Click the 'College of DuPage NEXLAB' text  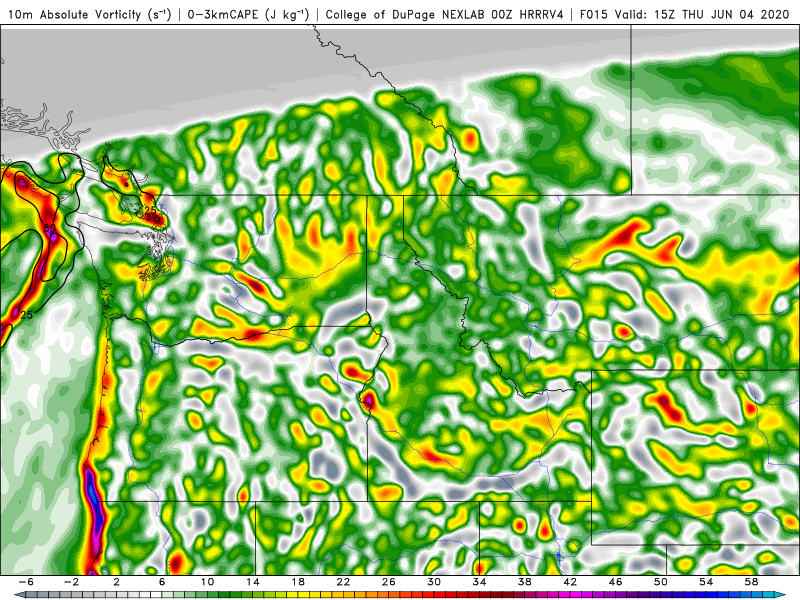pyautogui.click(x=403, y=14)
